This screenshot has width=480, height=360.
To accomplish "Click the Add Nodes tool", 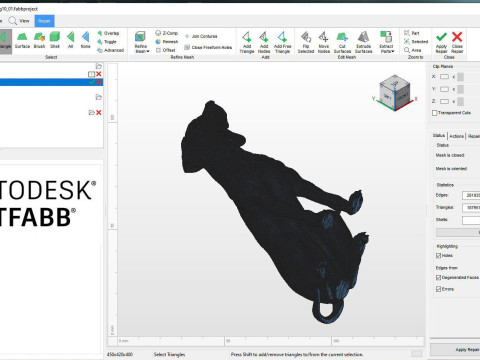I will (x=264, y=42).
